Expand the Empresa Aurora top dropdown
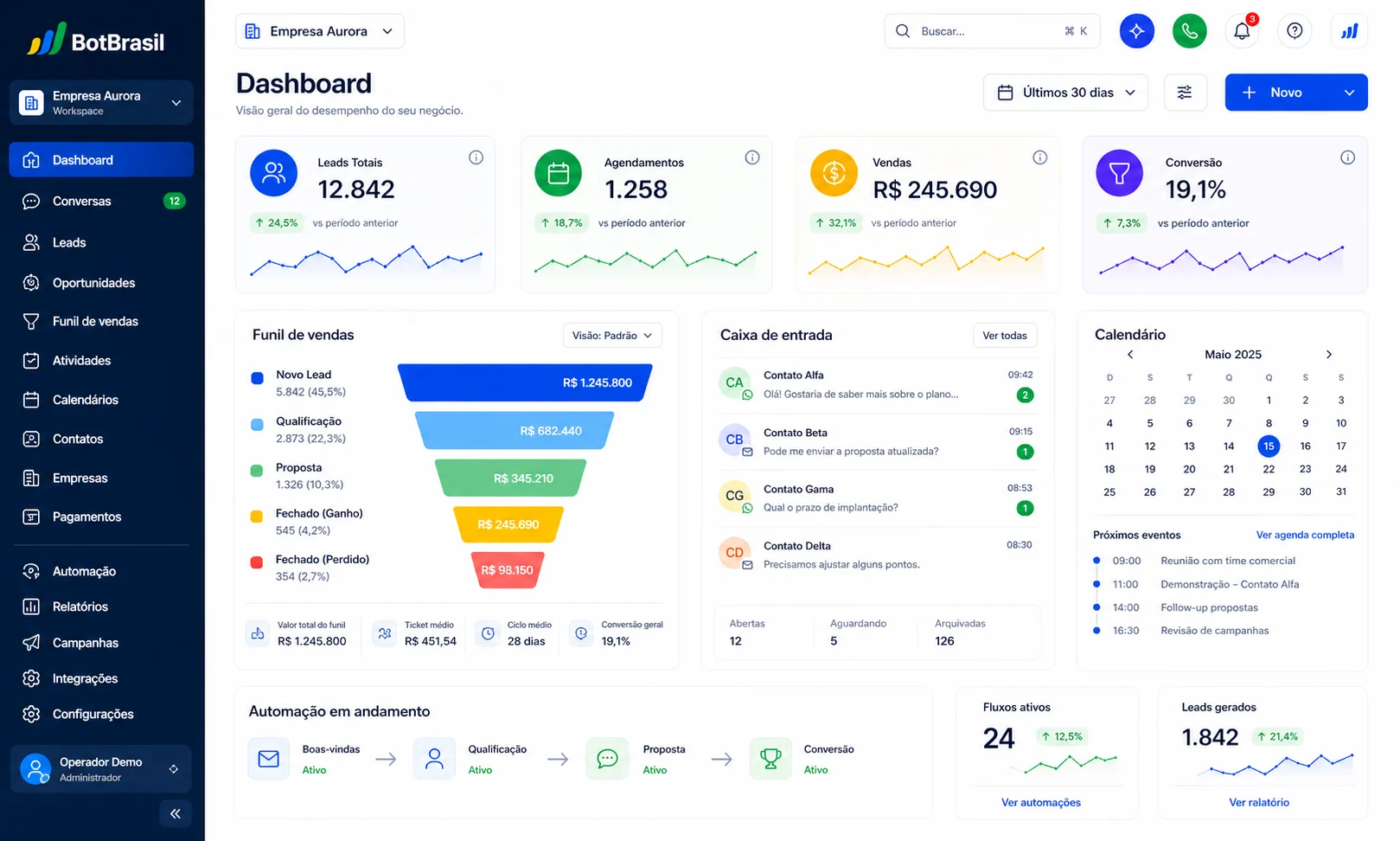Screen dimensions: 1400x841 tap(319, 31)
